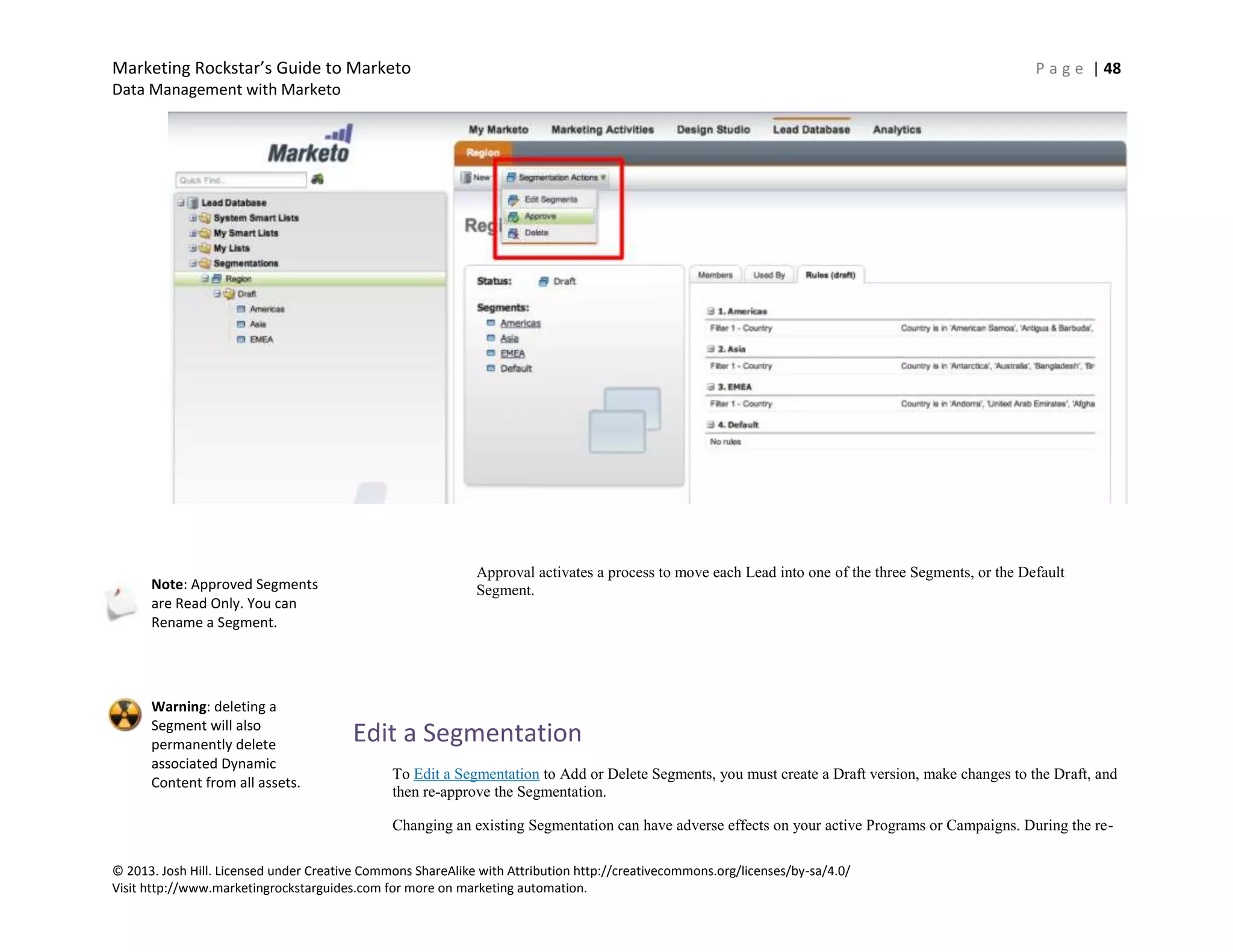Click the Draft folder icon in tree

coord(229,294)
